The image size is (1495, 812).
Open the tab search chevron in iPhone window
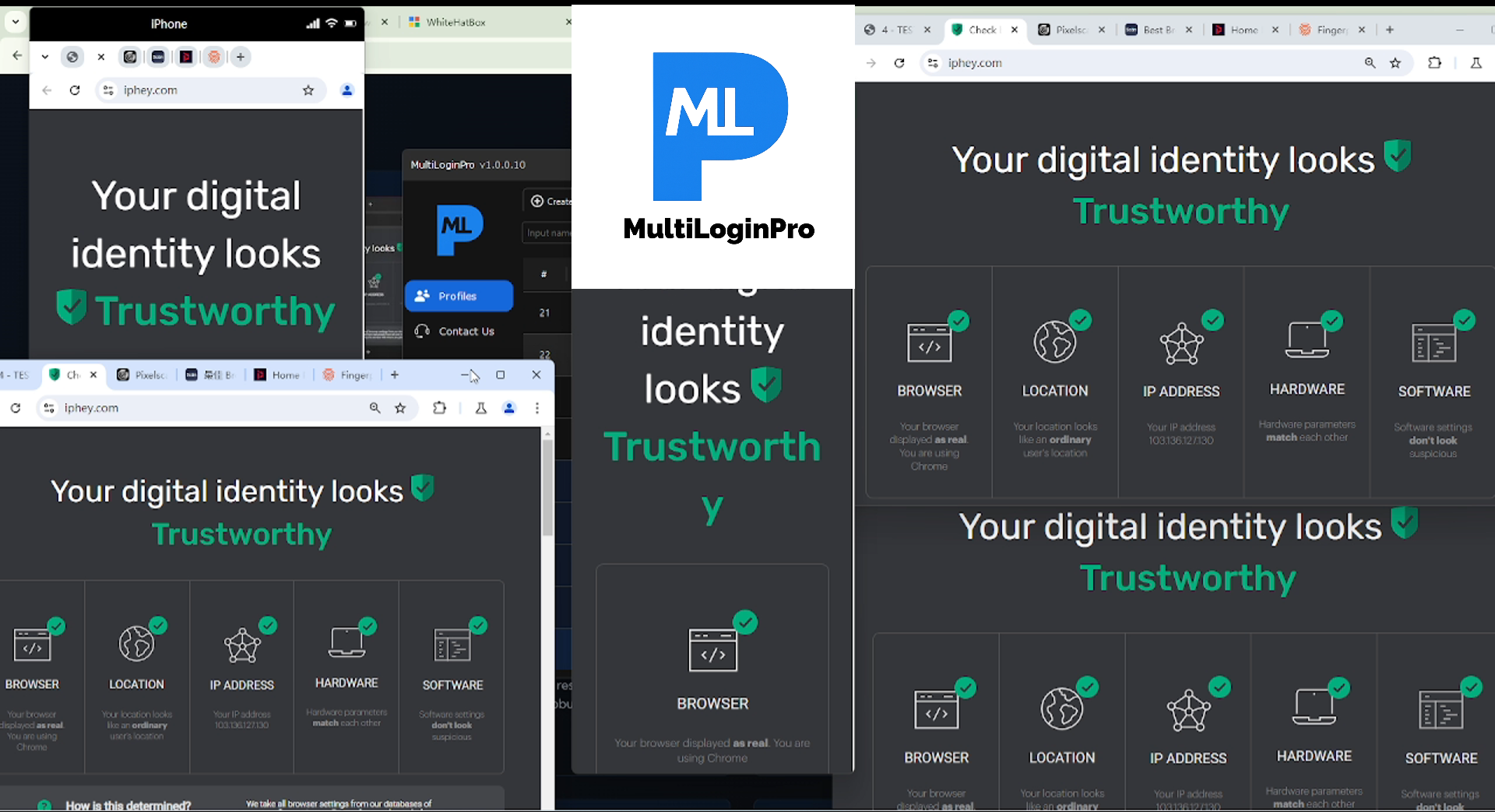pyautogui.click(x=45, y=57)
